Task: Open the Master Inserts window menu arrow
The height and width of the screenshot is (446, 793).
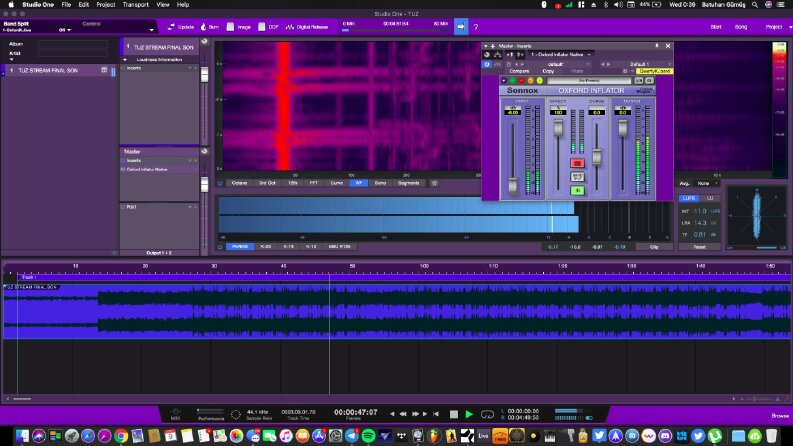Action: (x=486, y=46)
